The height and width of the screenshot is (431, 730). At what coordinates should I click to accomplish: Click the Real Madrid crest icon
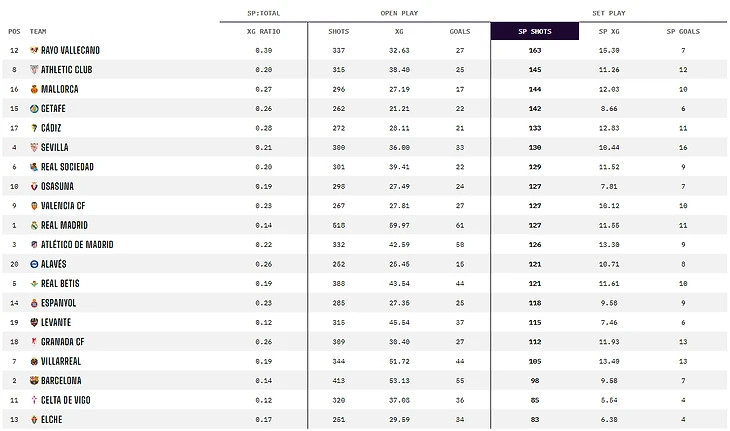(34, 225)
